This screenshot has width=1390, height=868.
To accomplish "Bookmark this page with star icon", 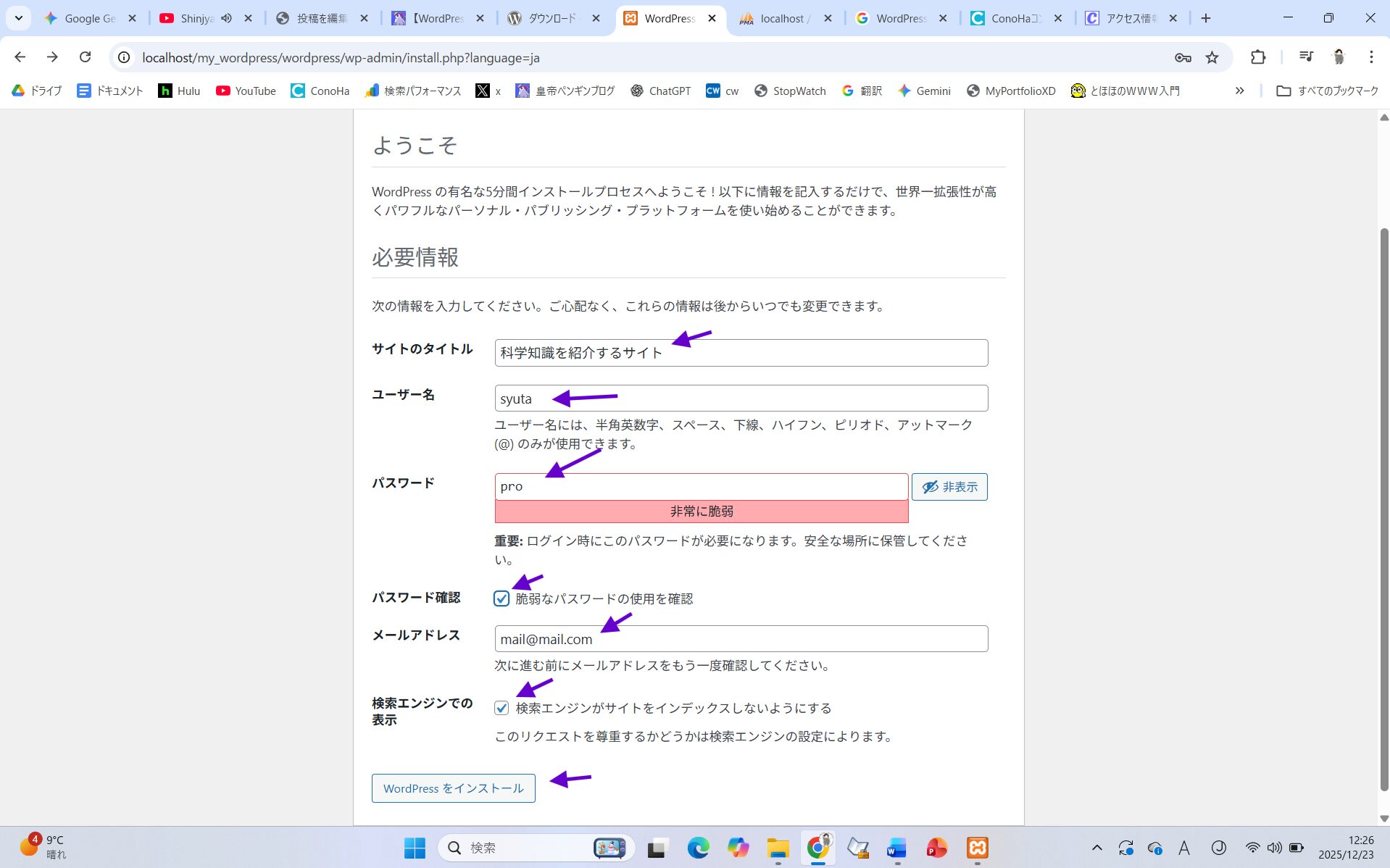I will point(1212,57).
